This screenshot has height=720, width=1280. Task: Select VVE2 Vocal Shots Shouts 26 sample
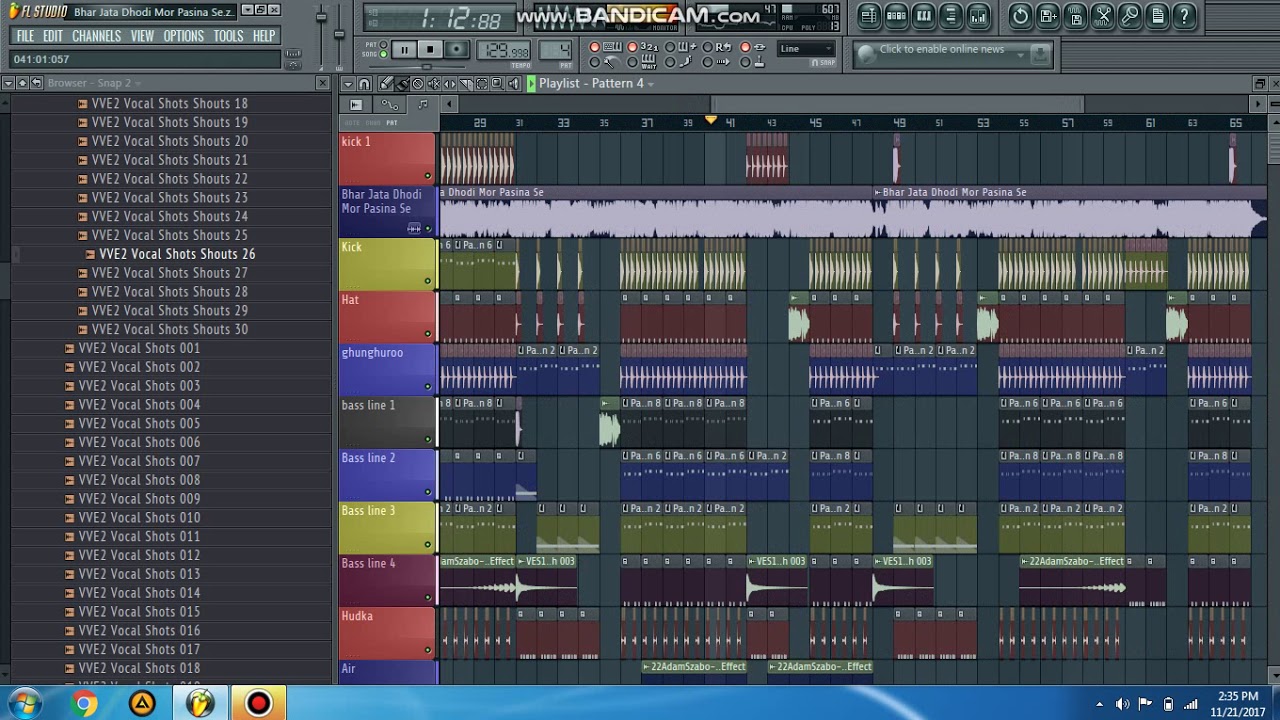[x=177, y=254]
